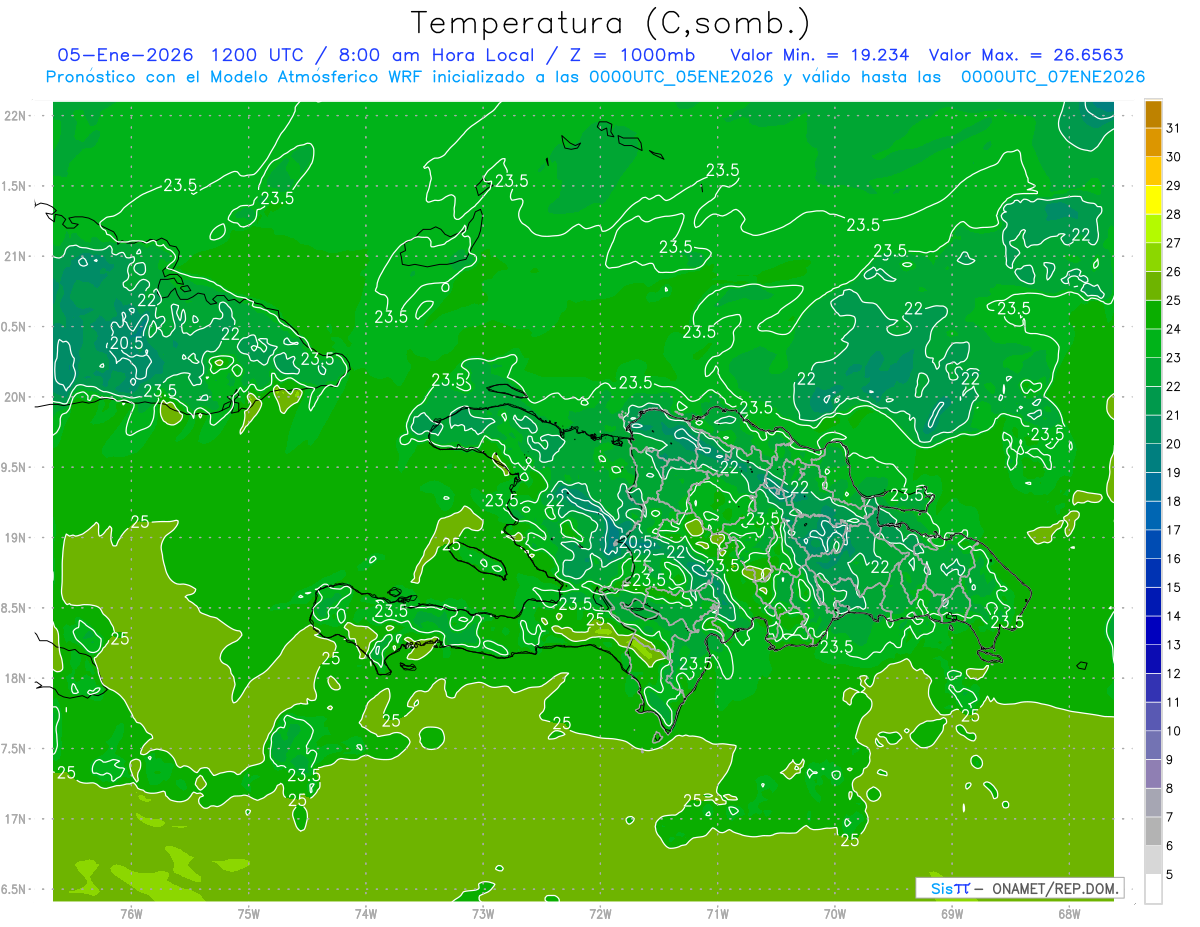Click the "68W" longitude axis label
The image size is (1200, 927).
pos(1069,913)
